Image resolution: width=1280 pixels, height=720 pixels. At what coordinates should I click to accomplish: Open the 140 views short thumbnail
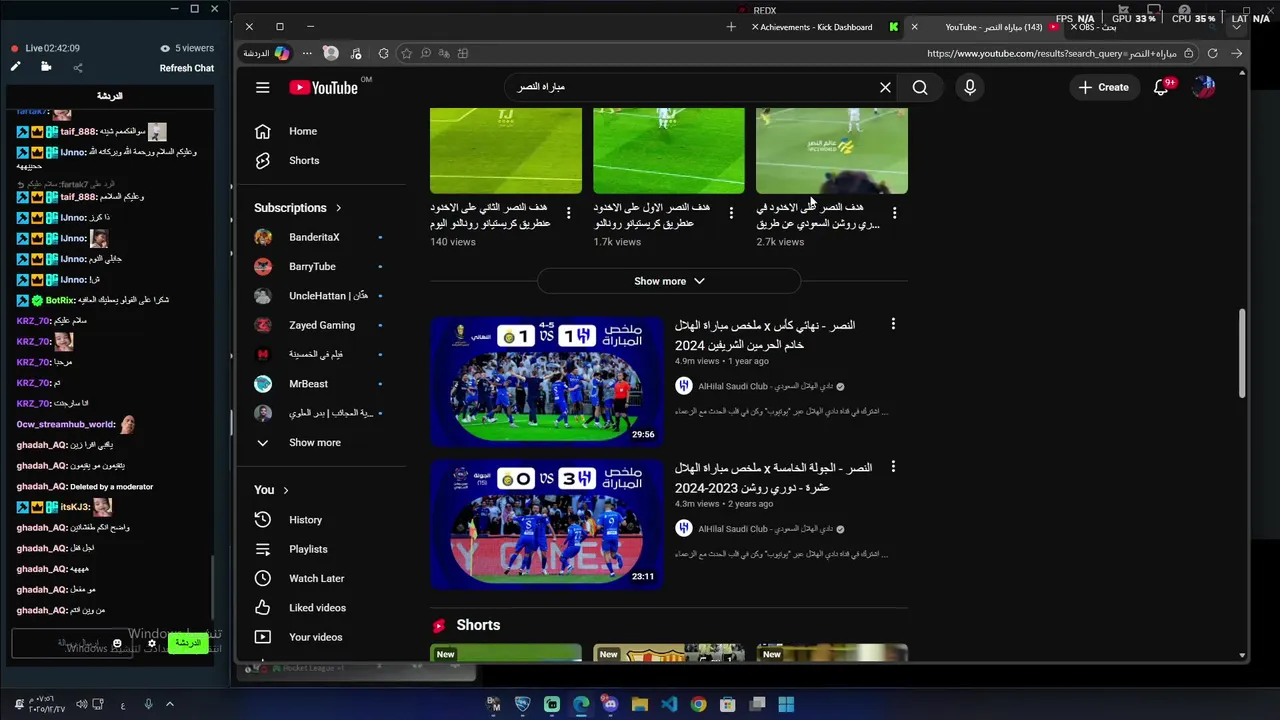pos(506,150)
